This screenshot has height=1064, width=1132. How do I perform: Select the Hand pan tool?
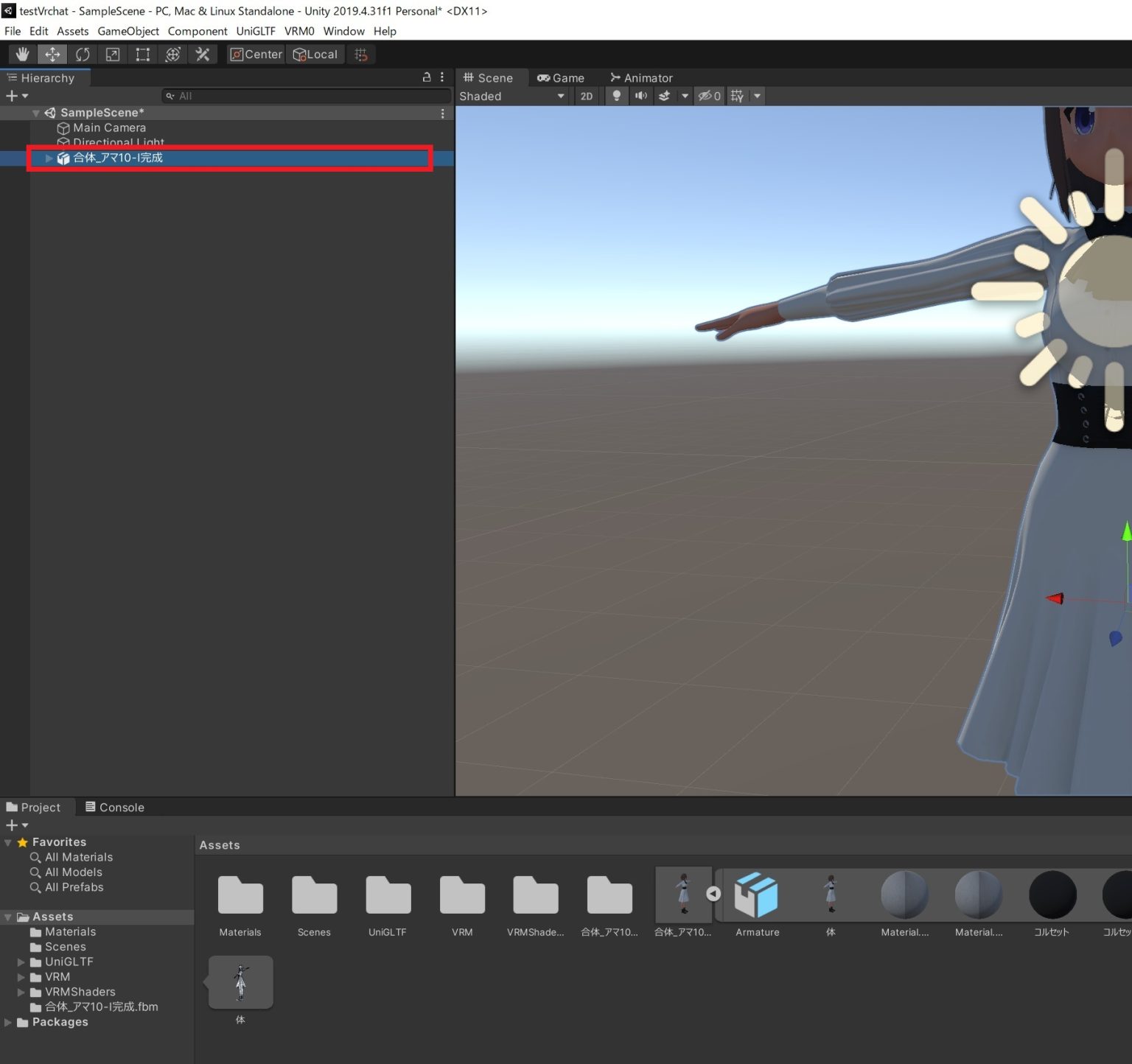coord(21,54)
